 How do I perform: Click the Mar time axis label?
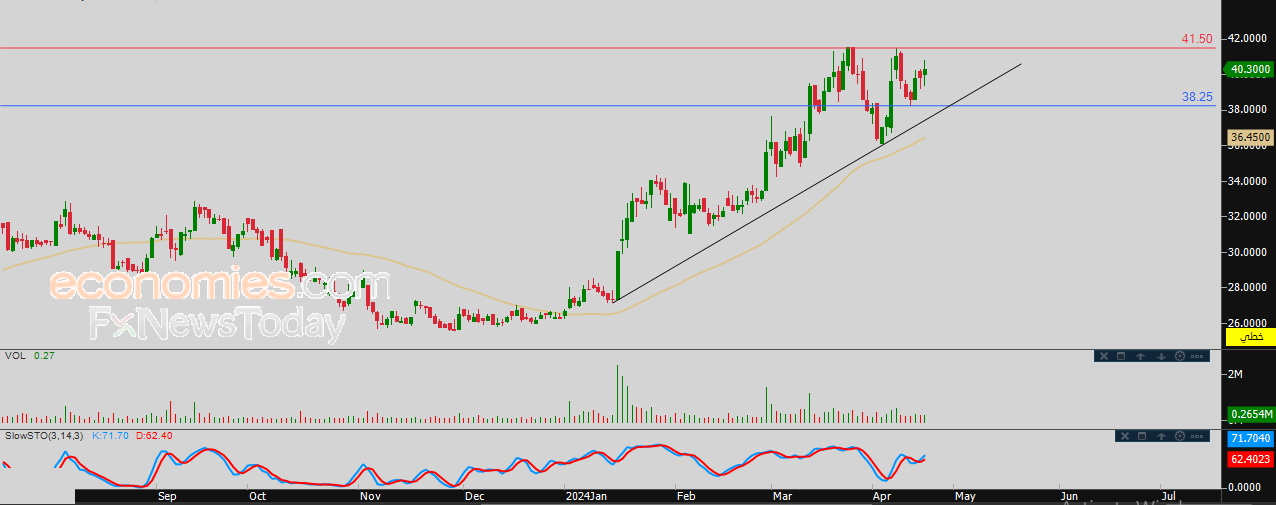click(x=781, y=496)
